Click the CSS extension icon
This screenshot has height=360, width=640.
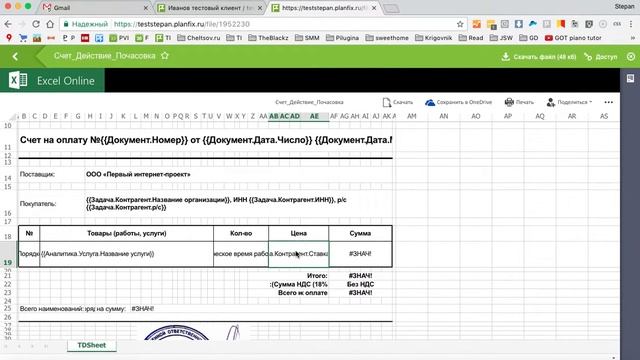[x=617, y=24]
